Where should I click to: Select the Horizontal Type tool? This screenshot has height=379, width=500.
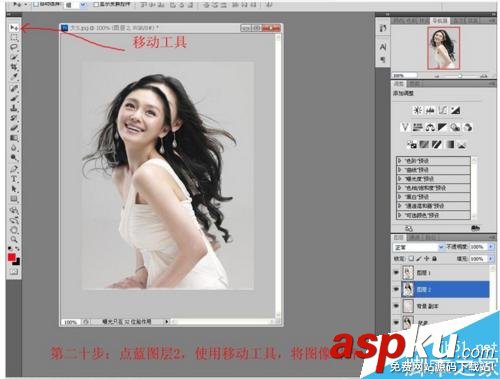click(x=14, y=179)
